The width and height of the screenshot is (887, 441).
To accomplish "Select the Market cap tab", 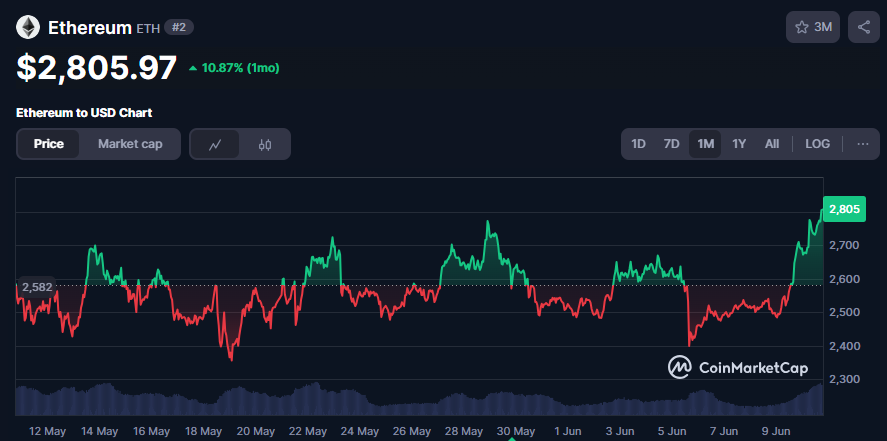I will [x=130, y=144].
